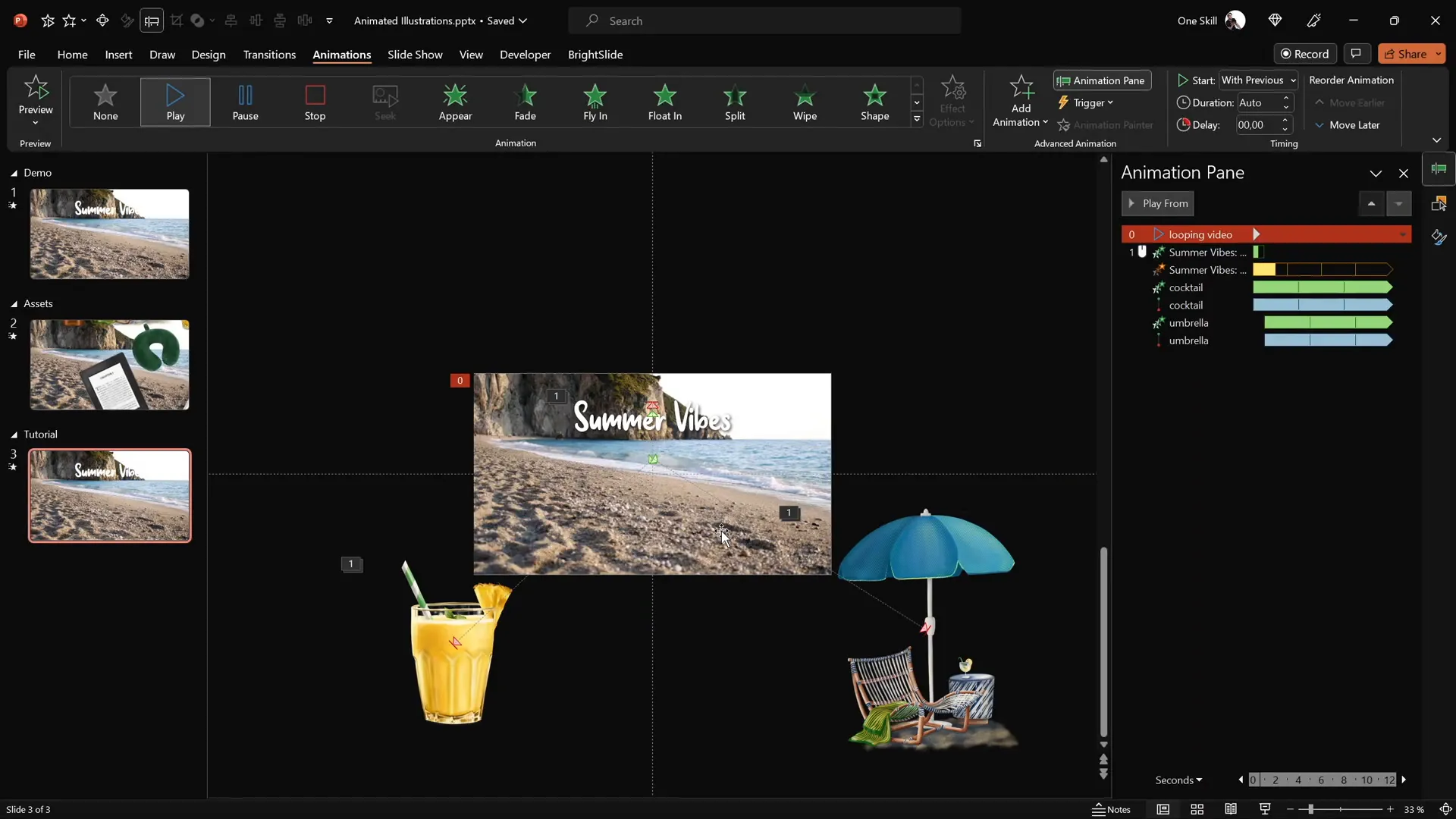Screen dimensions: 1456x819
Task: Switch on Reading View in status bar
Action: [x=1231, y=809]
